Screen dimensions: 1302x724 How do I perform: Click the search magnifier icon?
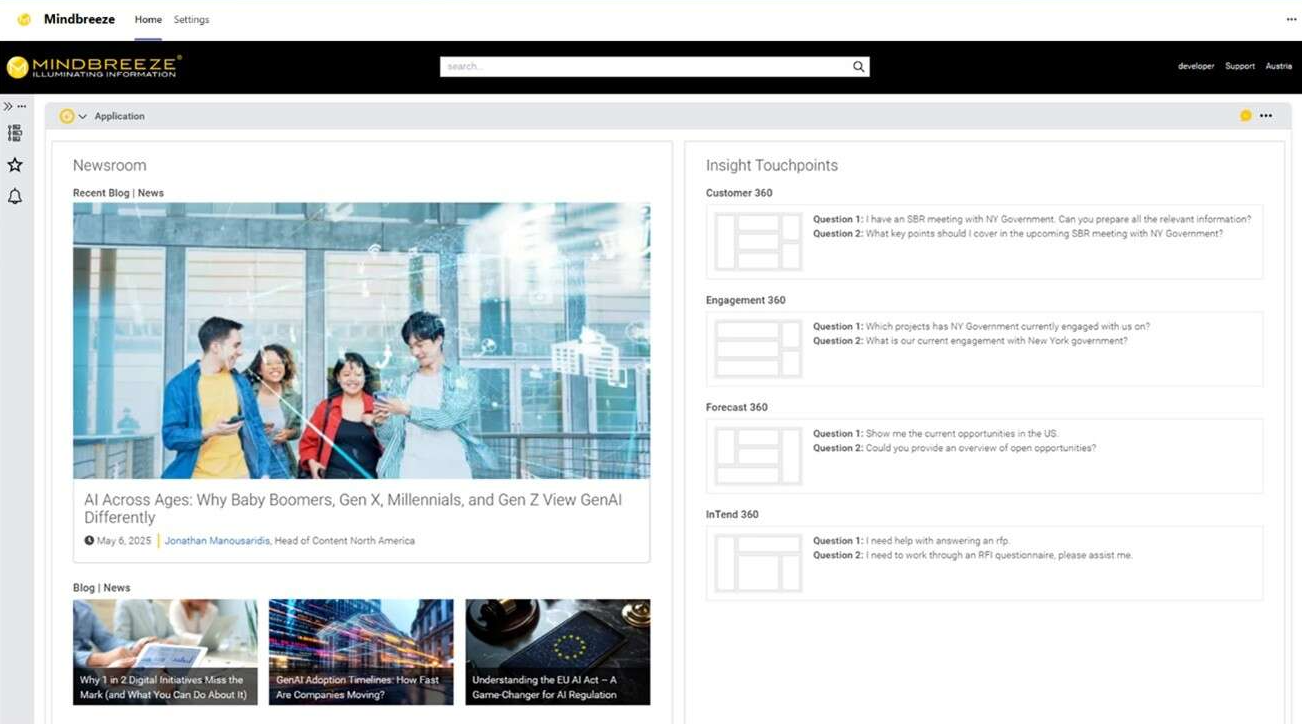pos(858,67)
